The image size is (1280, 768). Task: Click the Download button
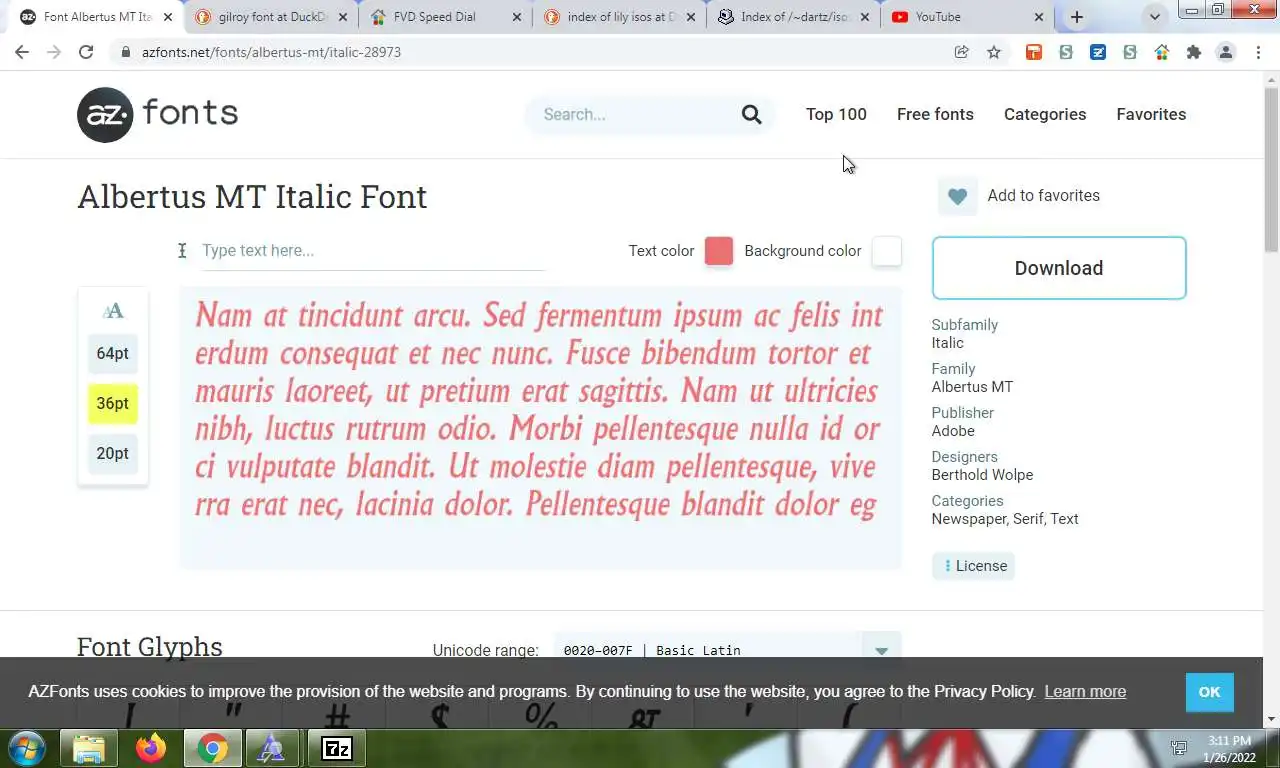point(1059,268)
